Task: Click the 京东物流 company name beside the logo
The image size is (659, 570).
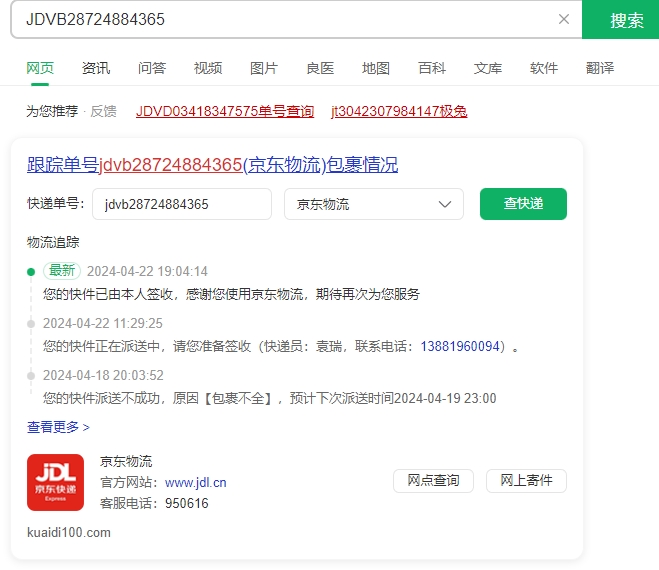Action: [x=126, y=461]
